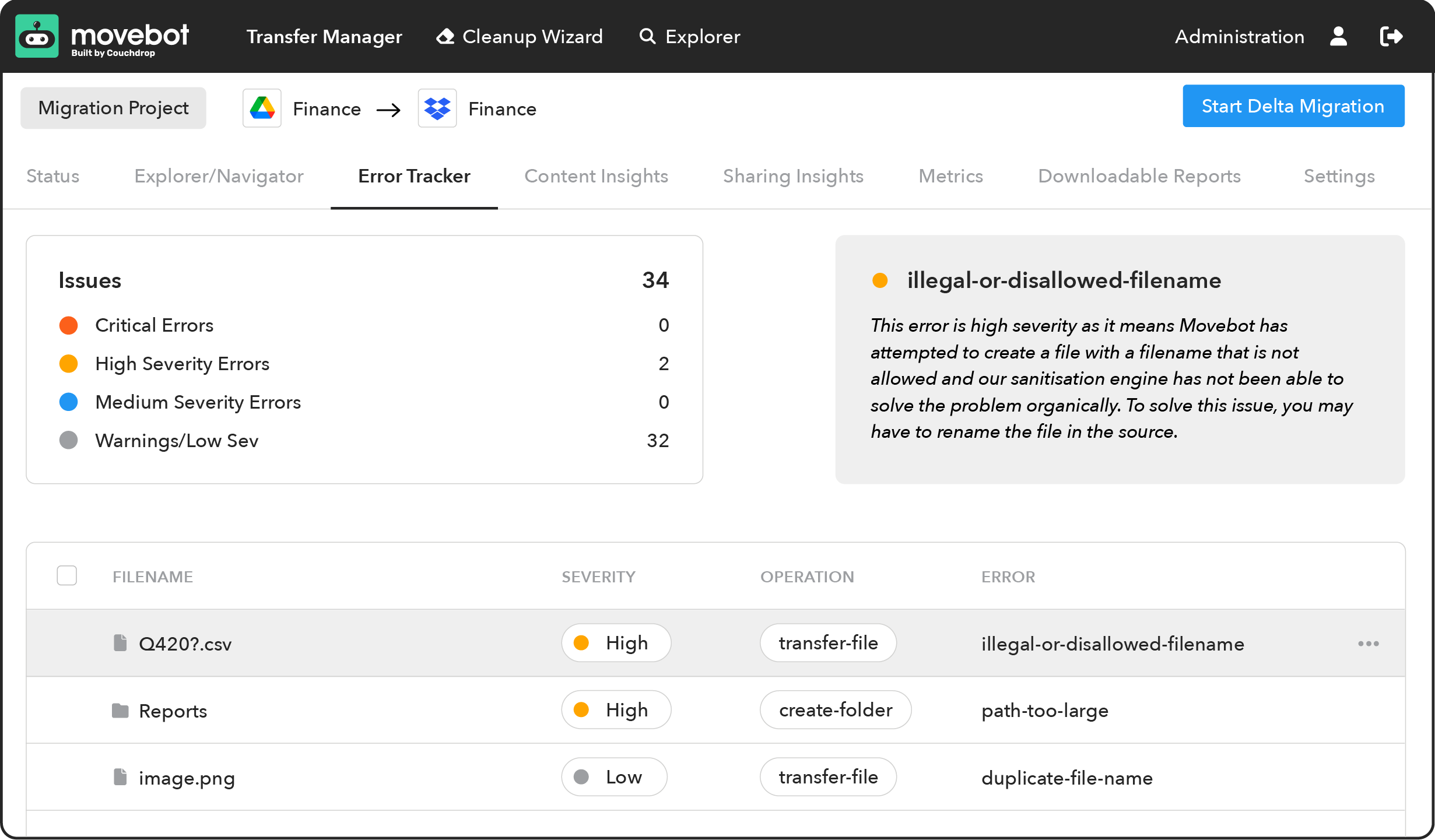Click the Administration link

pyautogui.click(x=1239, y=37)
